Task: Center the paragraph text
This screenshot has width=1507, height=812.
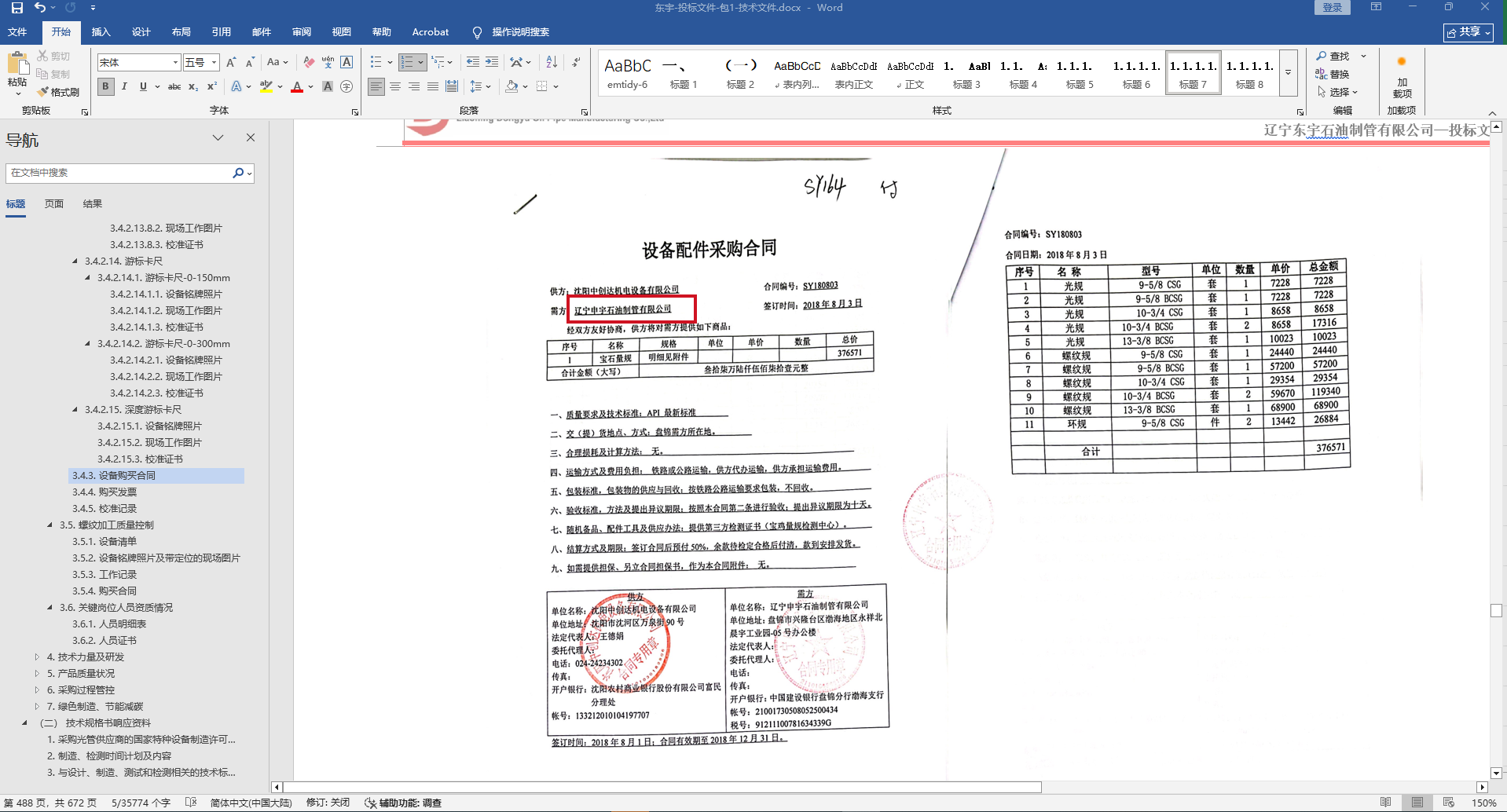Action: (x=395, y=86)
